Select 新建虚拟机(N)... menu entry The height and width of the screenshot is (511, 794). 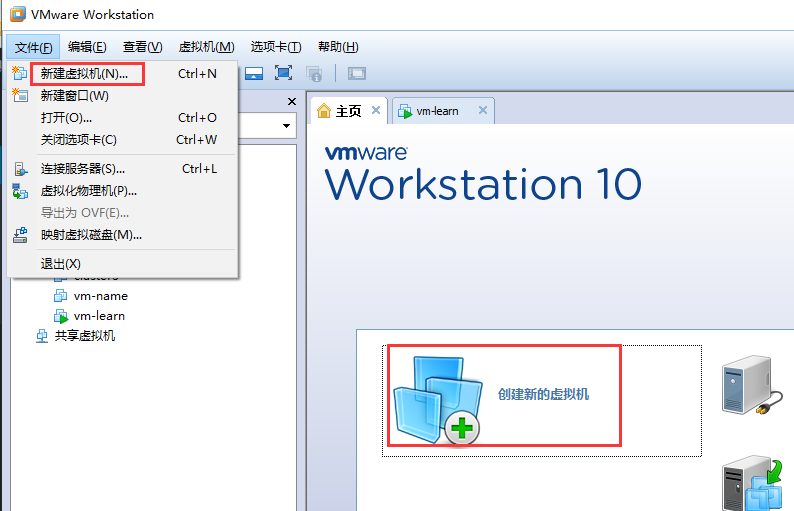(x=123, y=74)
